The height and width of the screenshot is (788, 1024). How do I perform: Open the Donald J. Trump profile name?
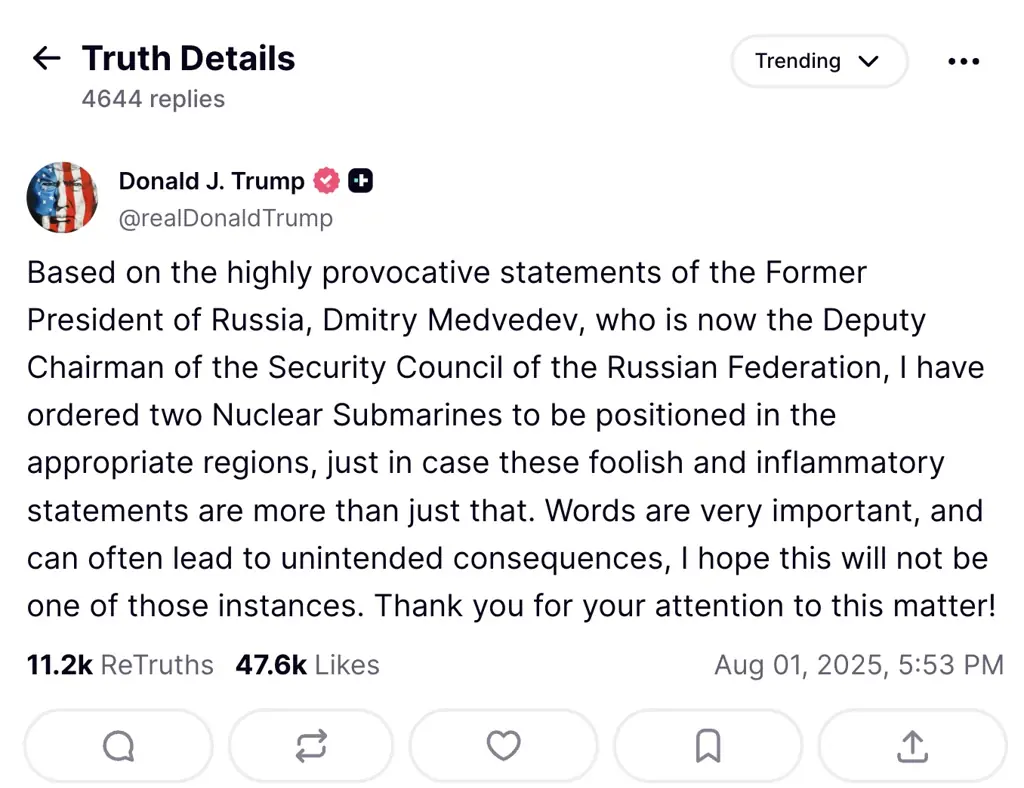click(x=211, y=181)
